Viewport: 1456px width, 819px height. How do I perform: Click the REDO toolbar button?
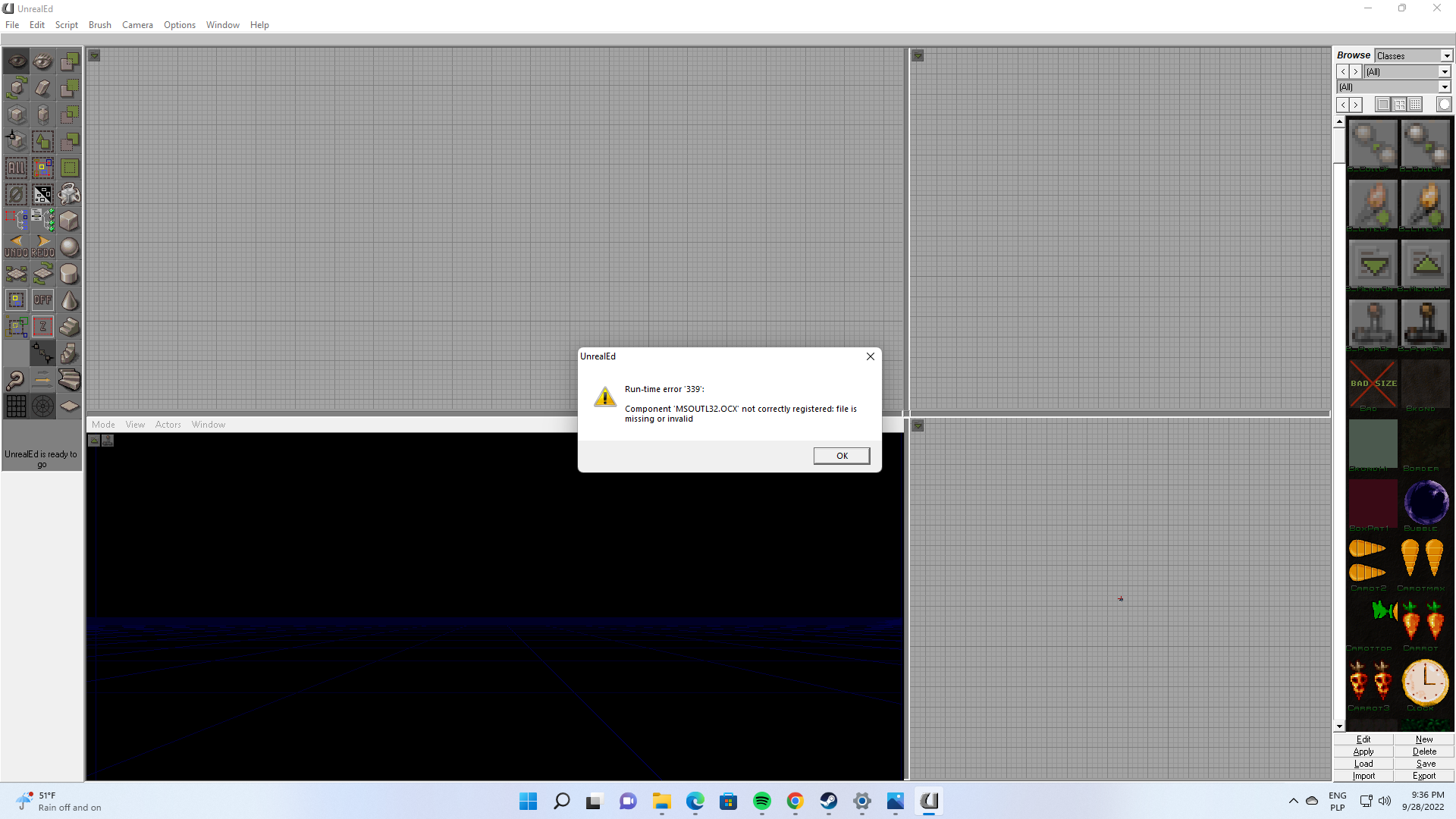click(43, 247)
